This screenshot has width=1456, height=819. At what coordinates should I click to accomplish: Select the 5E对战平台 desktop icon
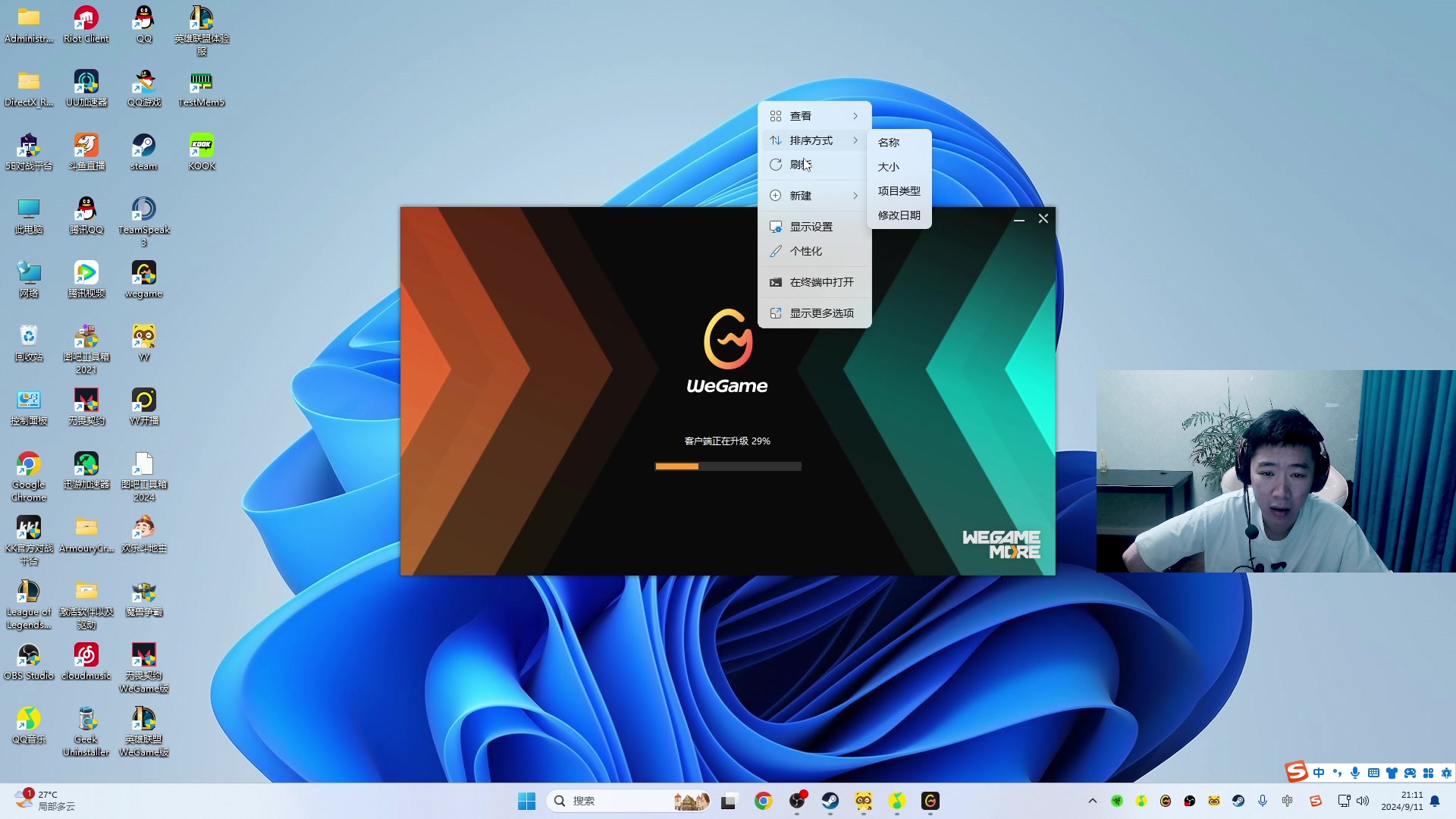tap(29, 152)
